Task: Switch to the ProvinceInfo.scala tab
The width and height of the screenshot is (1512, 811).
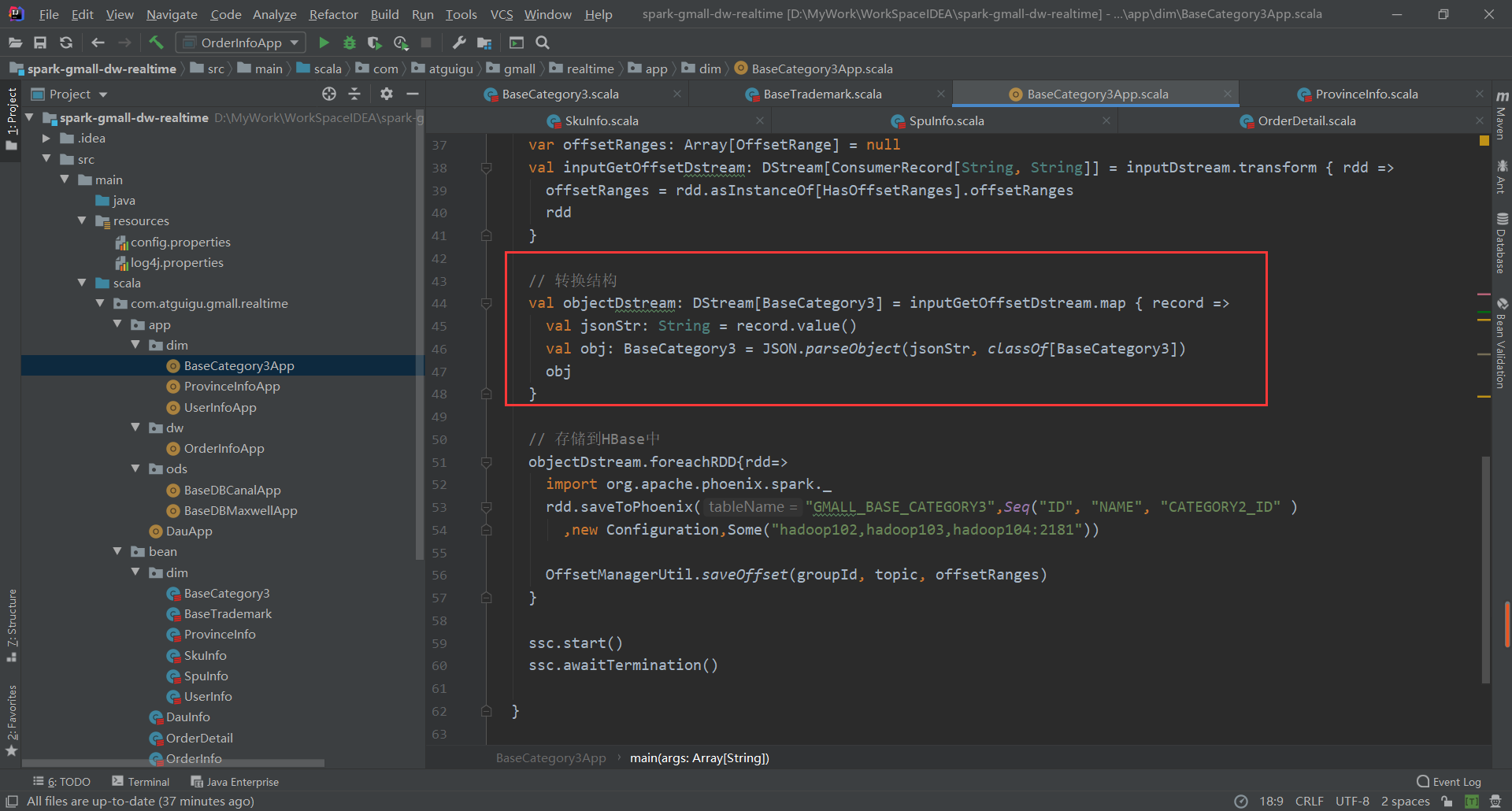Action: 1366,94
